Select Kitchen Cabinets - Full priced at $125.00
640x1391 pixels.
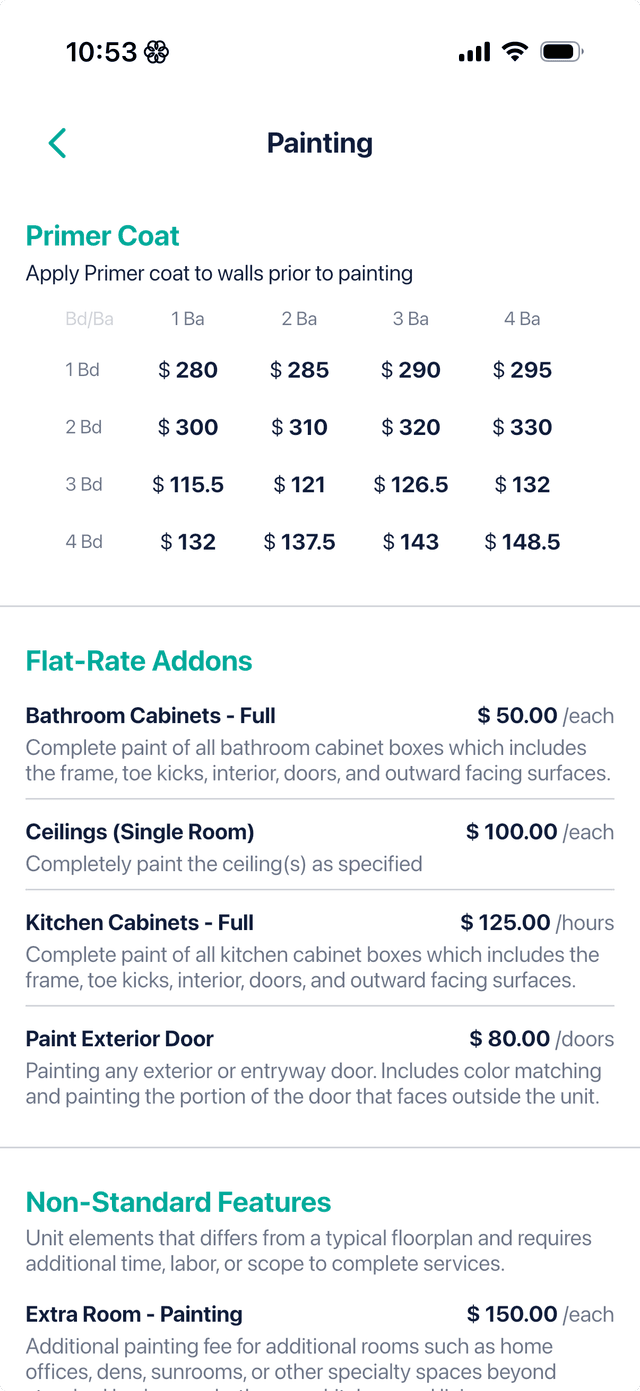pos(139,922)
